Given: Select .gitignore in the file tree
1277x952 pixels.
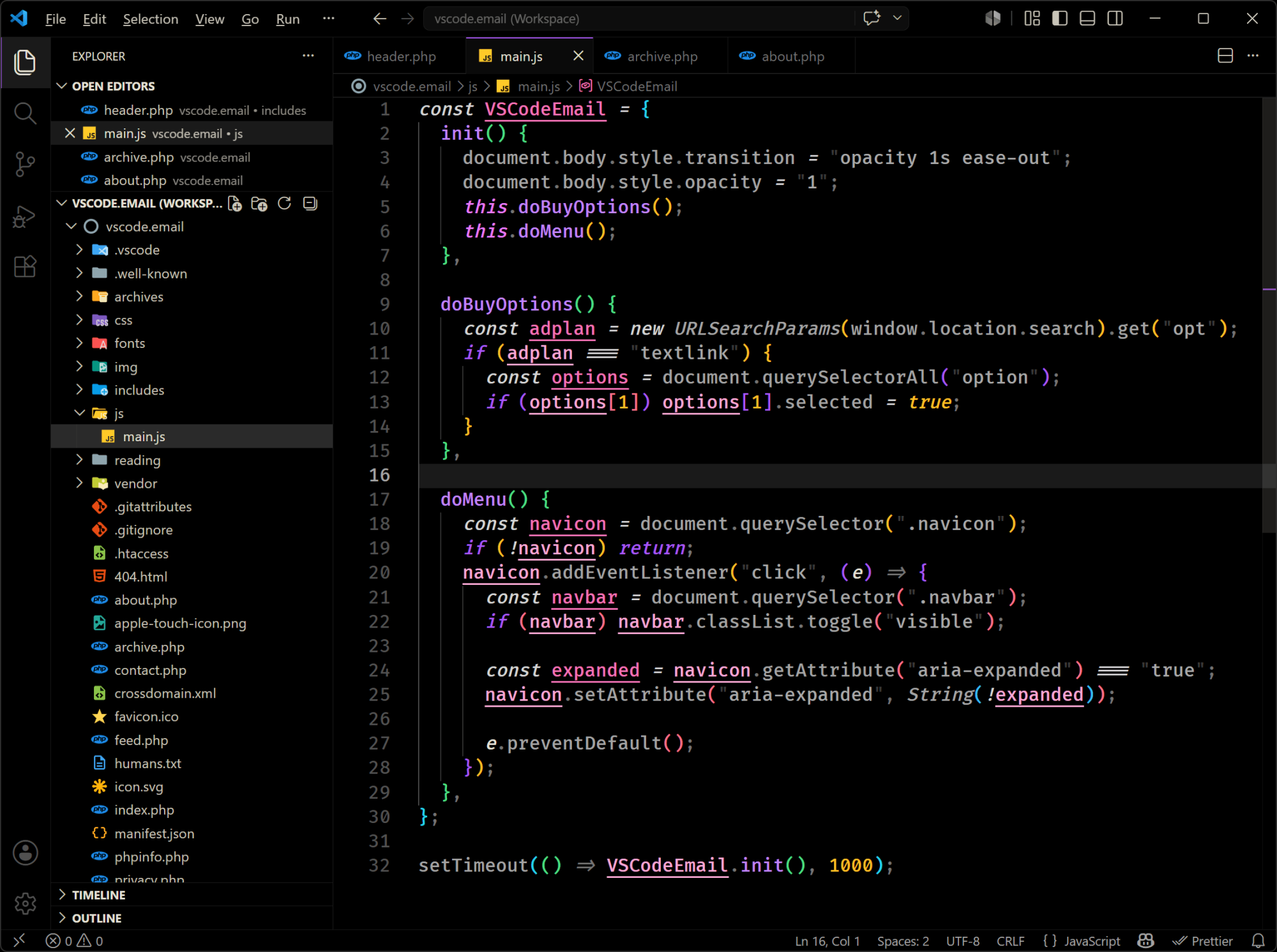Looking at the screenshot, I should tap(143, 530).
